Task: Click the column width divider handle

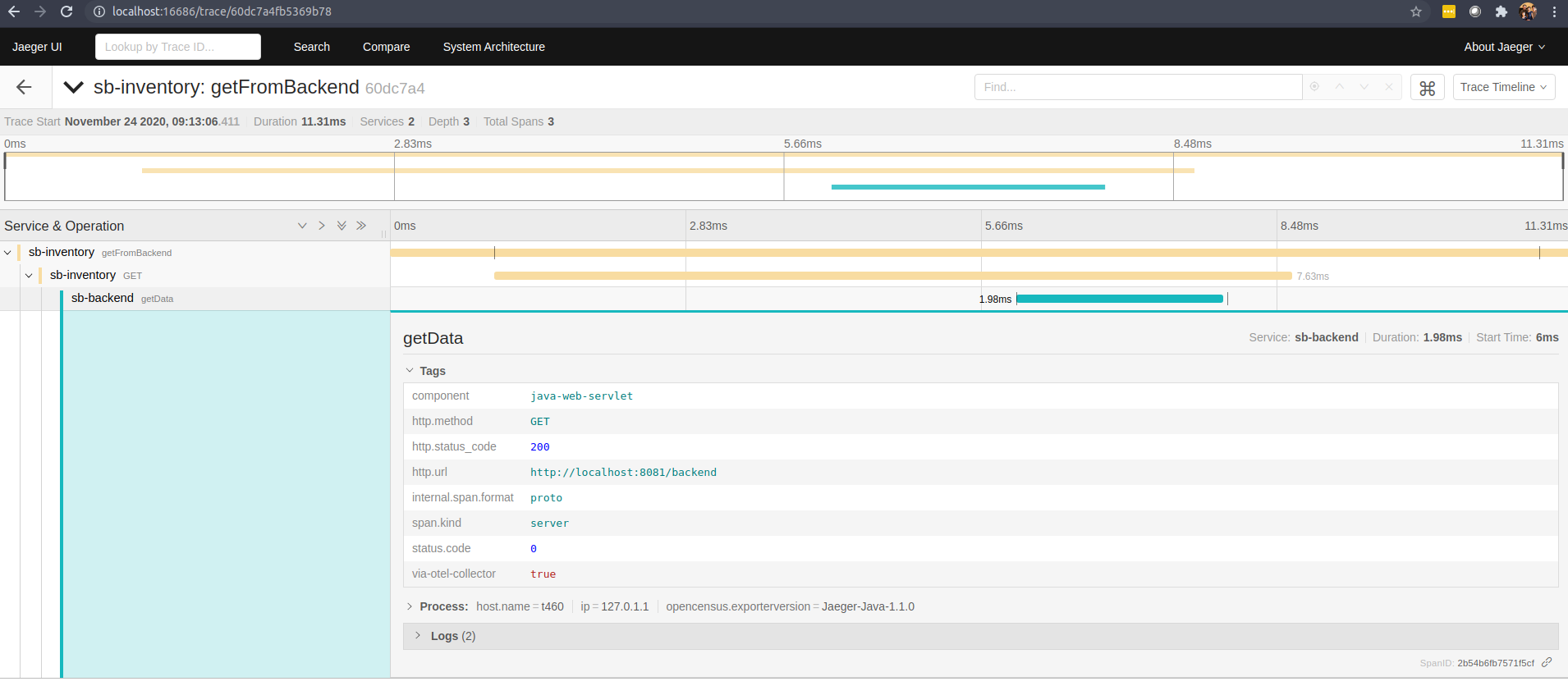Action: pyautogui.click(x=383, y=234)
